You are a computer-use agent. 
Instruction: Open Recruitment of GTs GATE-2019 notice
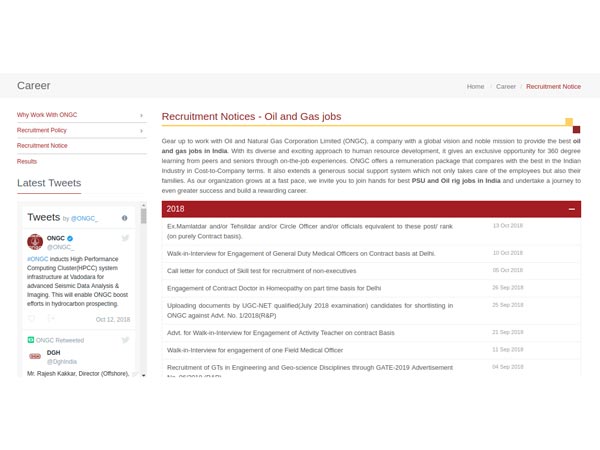coord(310,370)
